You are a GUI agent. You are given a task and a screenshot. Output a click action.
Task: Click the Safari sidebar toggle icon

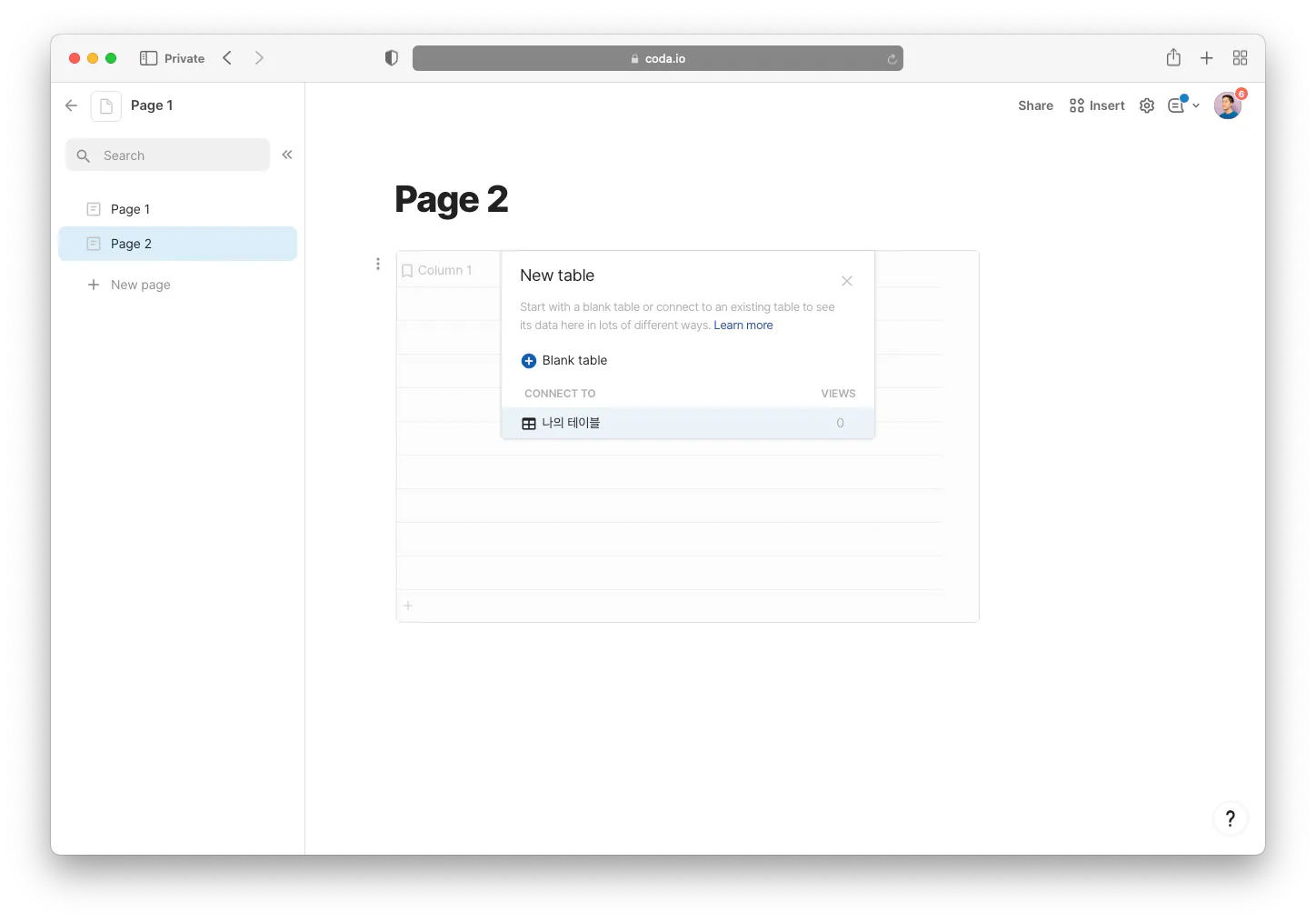[148, 58]
